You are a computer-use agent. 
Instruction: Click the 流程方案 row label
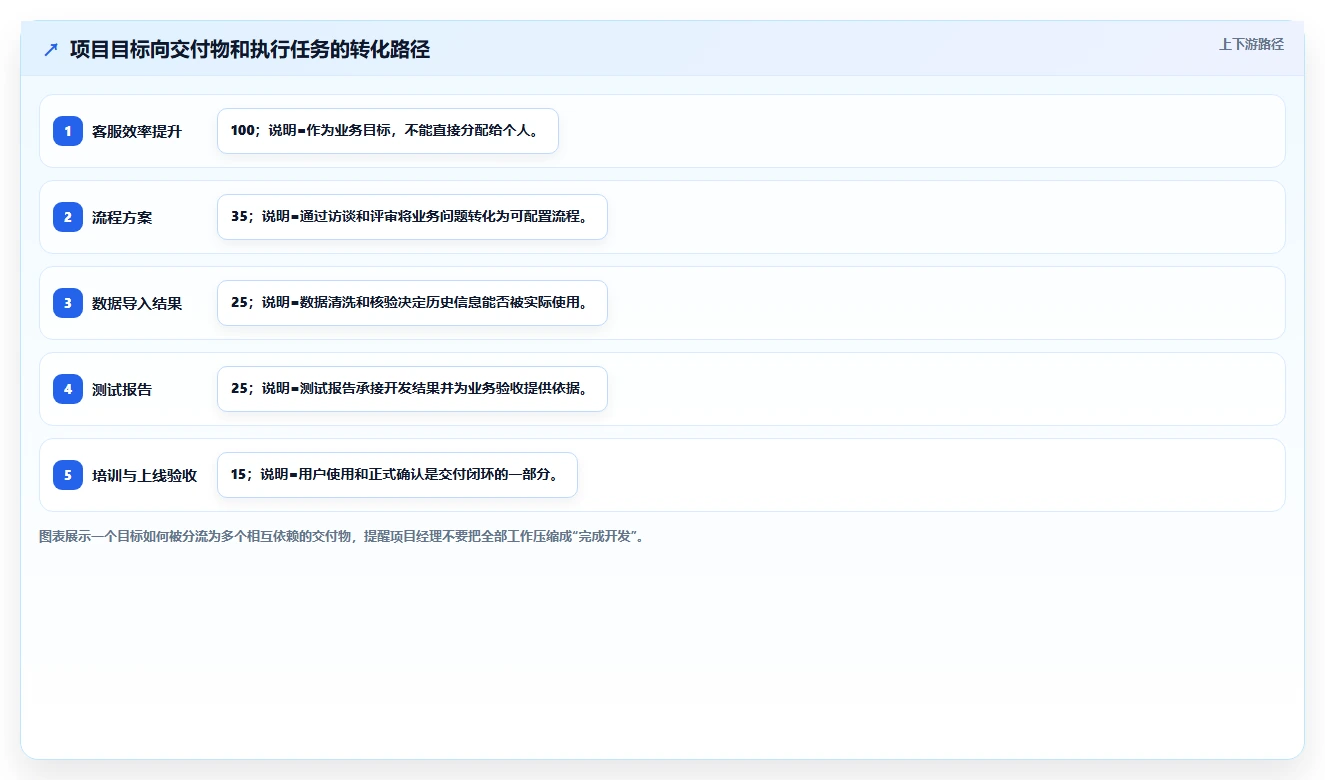point(122,217)
